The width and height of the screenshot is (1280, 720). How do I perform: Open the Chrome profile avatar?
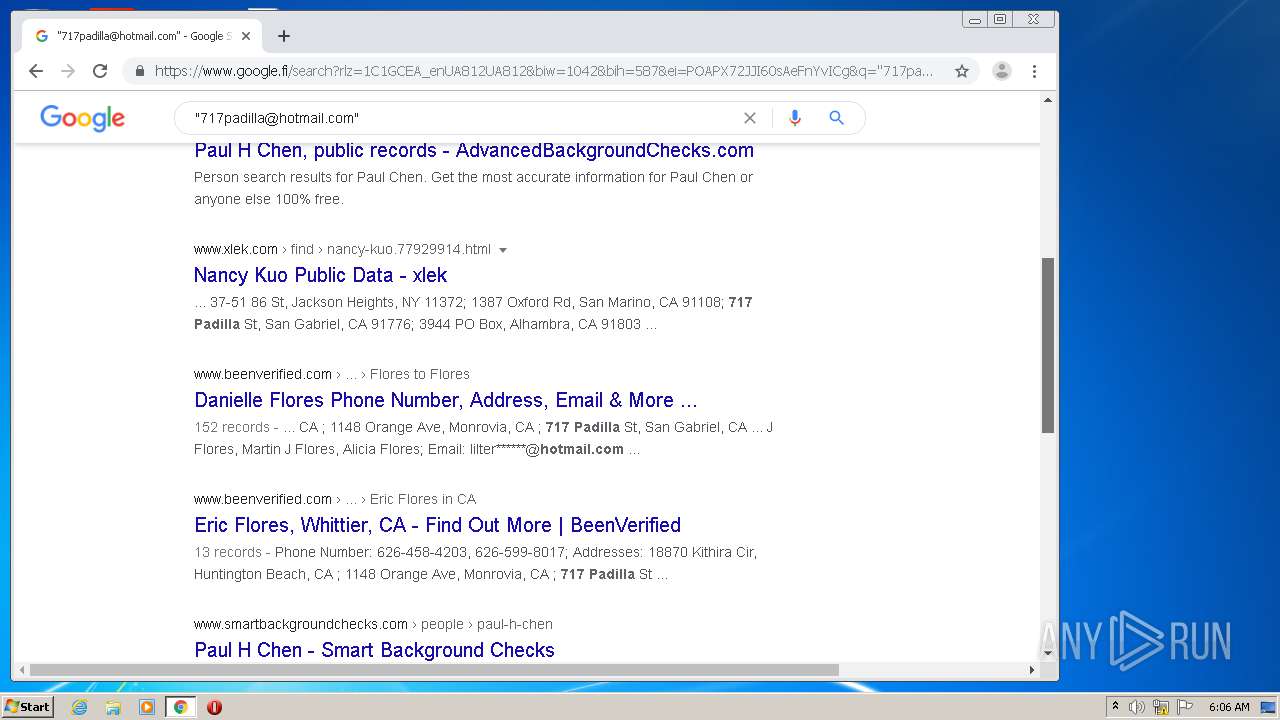click(x=1001, y=71)
